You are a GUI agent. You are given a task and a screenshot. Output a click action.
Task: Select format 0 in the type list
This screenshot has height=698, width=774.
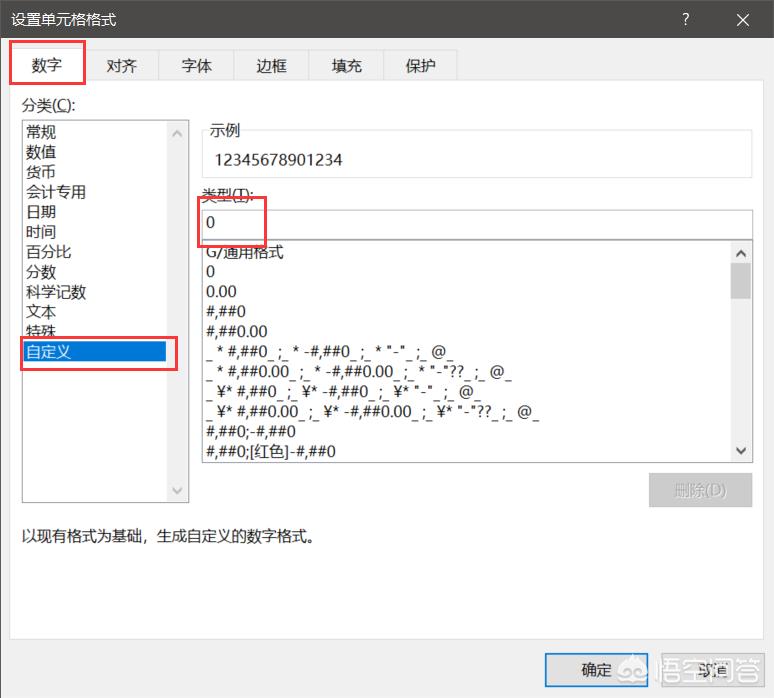coord(210,271)
